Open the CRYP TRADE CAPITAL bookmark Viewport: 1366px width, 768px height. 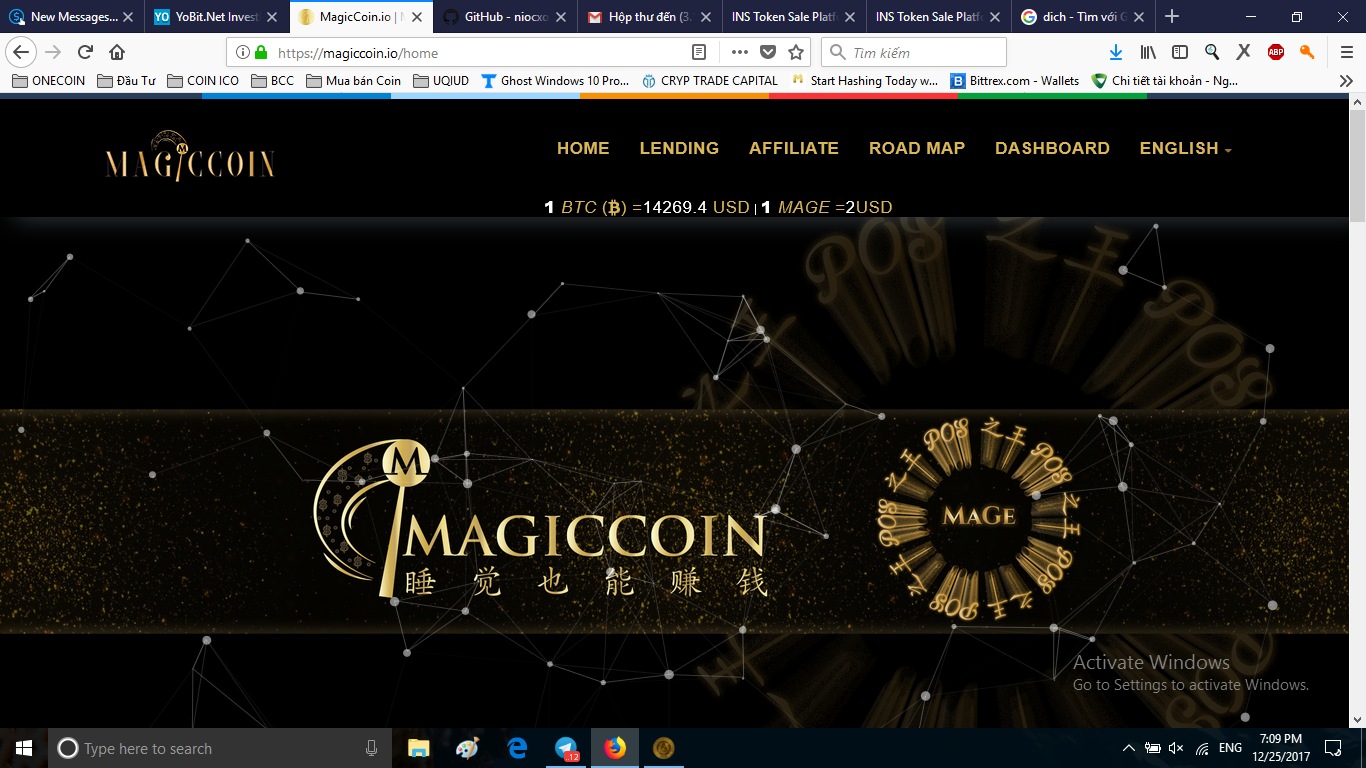[709, 81]
